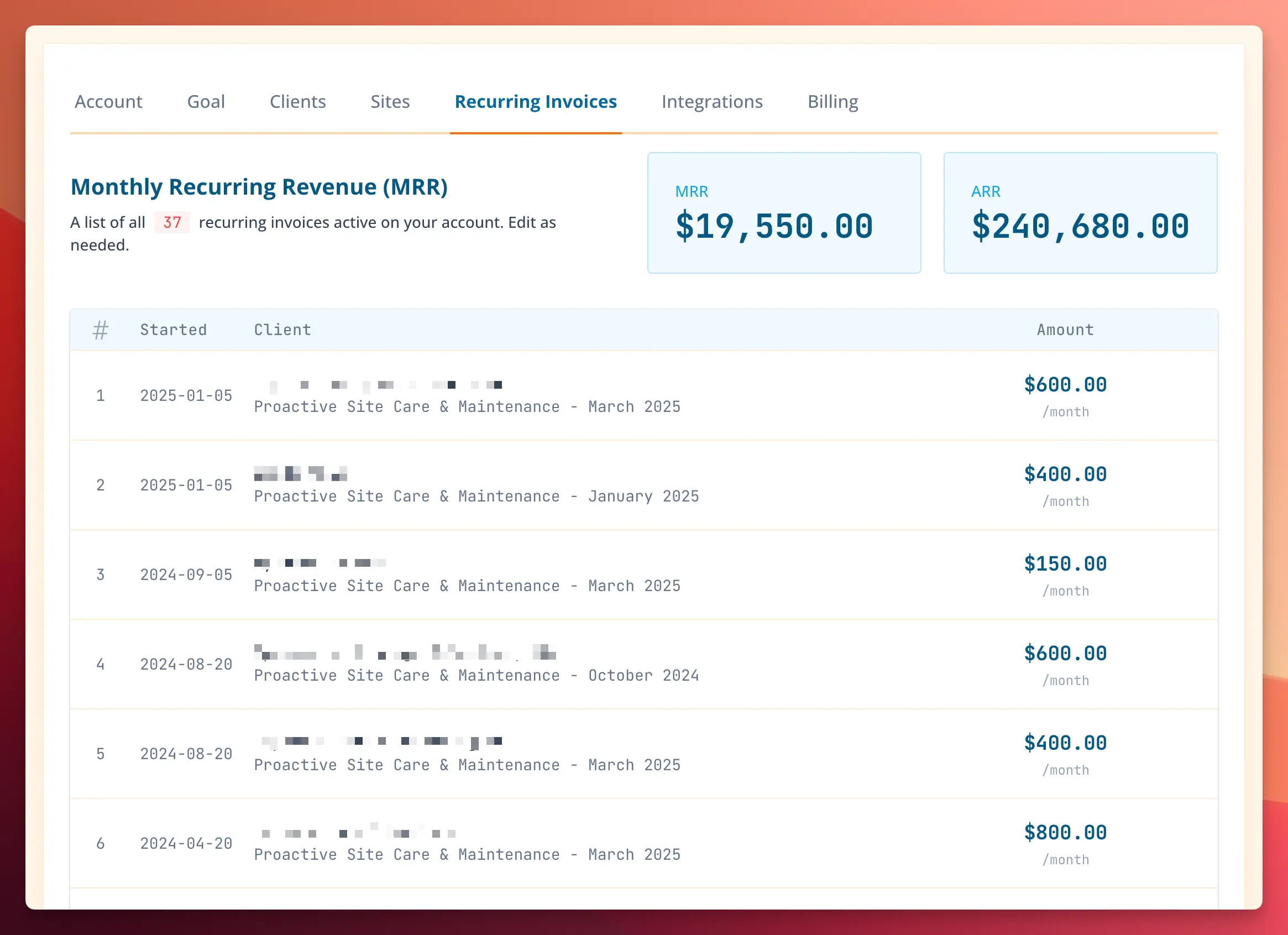Click started date of invoice row 5
This screenshot has height=935, width=1288.
pyautogui.click(x=186, y=754)
